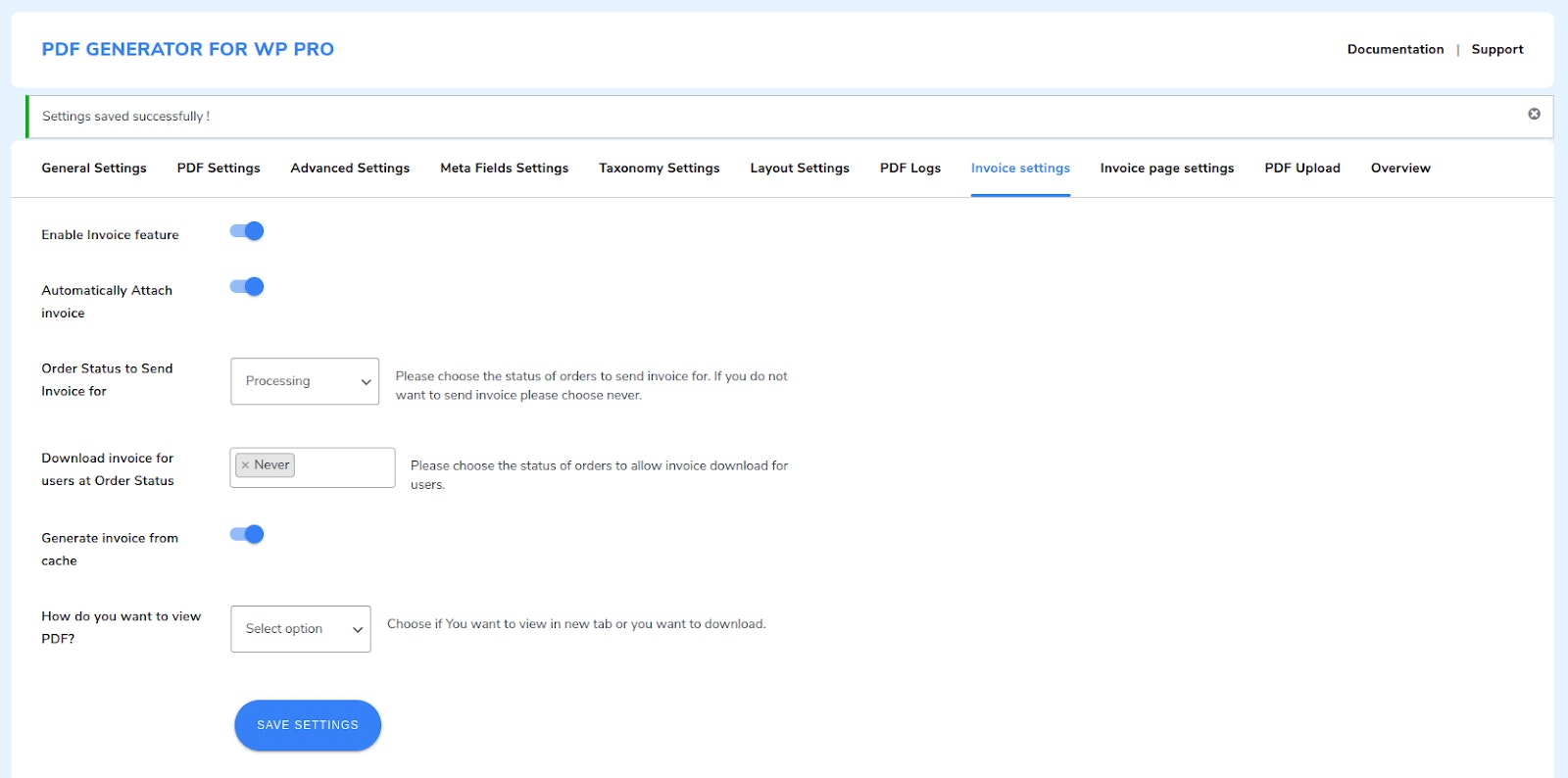Remove the Never tag
The image size is (1568, 778).
pos(245,465)
